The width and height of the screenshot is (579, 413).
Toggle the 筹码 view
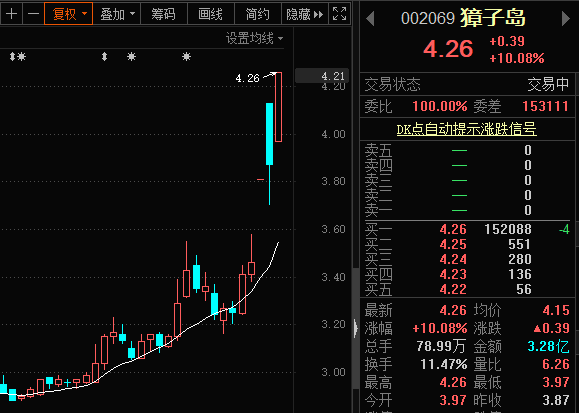tap(164, 14)
